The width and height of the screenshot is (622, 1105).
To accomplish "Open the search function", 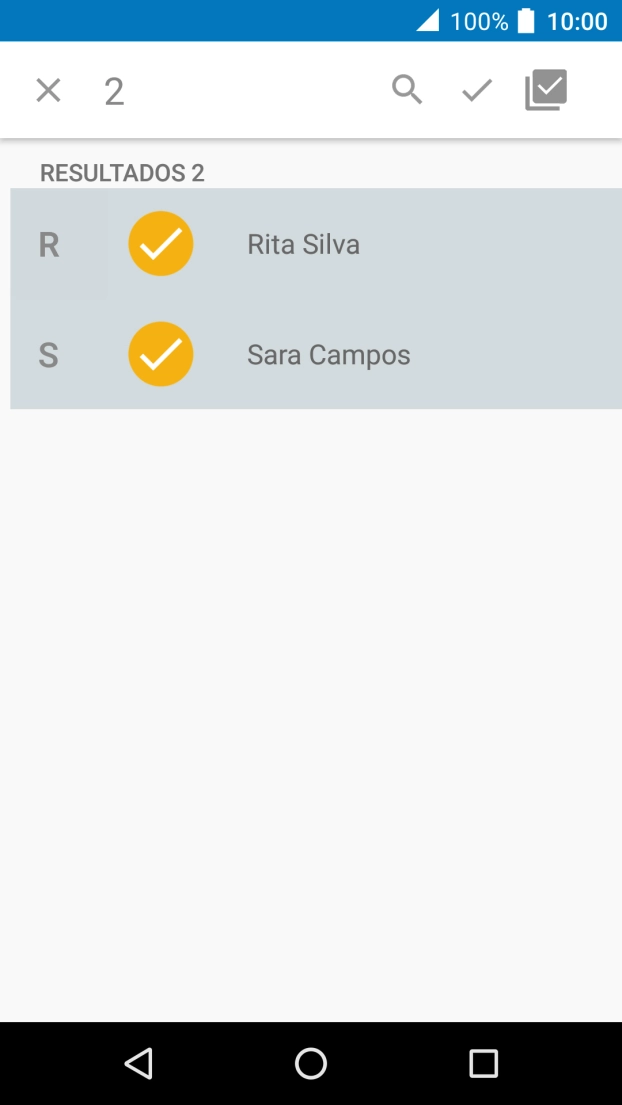I will pyautogui.click(x=406, y=89).
